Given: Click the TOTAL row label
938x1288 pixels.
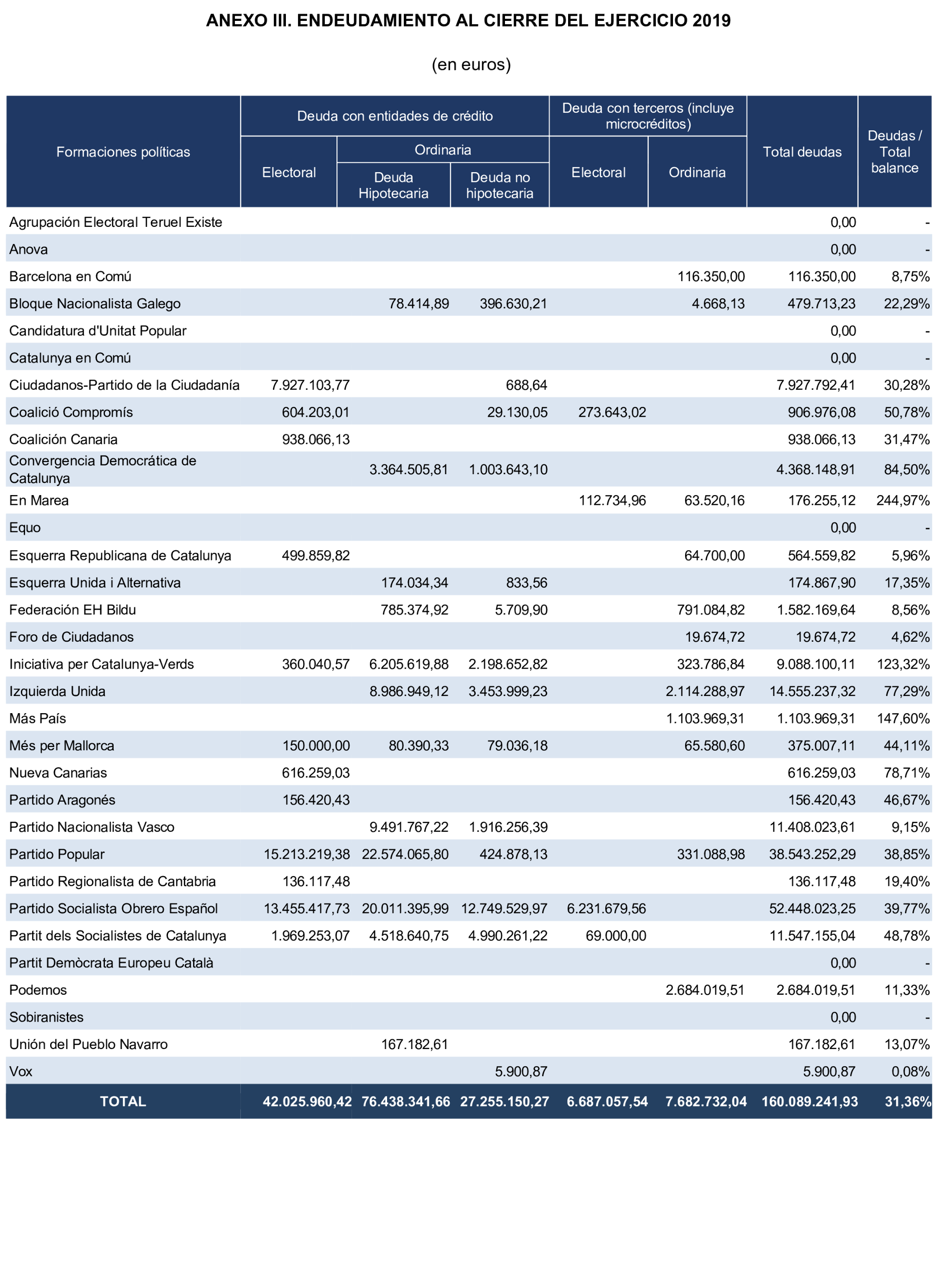Looking at the screenshot, I should click(123, 1101).
